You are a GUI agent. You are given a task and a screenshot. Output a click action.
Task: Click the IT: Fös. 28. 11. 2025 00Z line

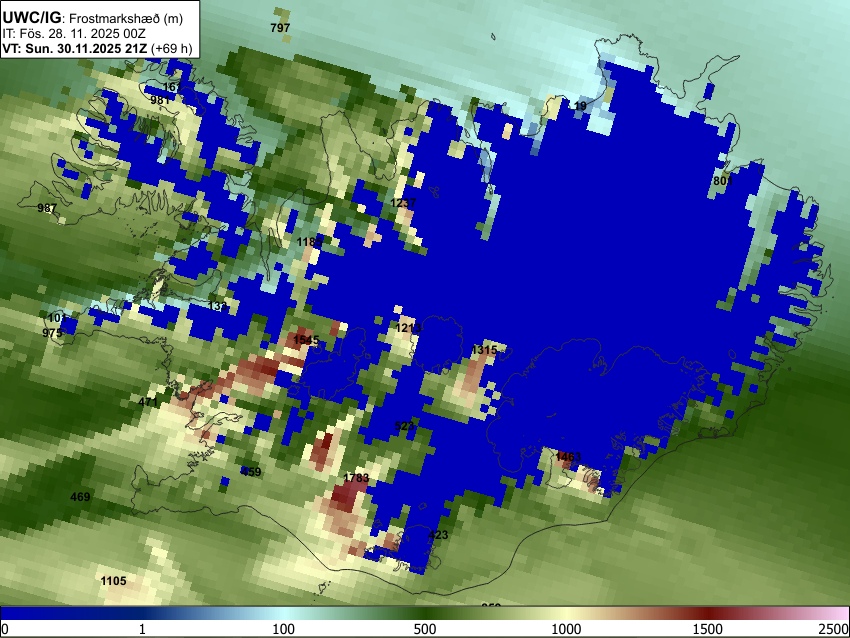coord(74,34)
